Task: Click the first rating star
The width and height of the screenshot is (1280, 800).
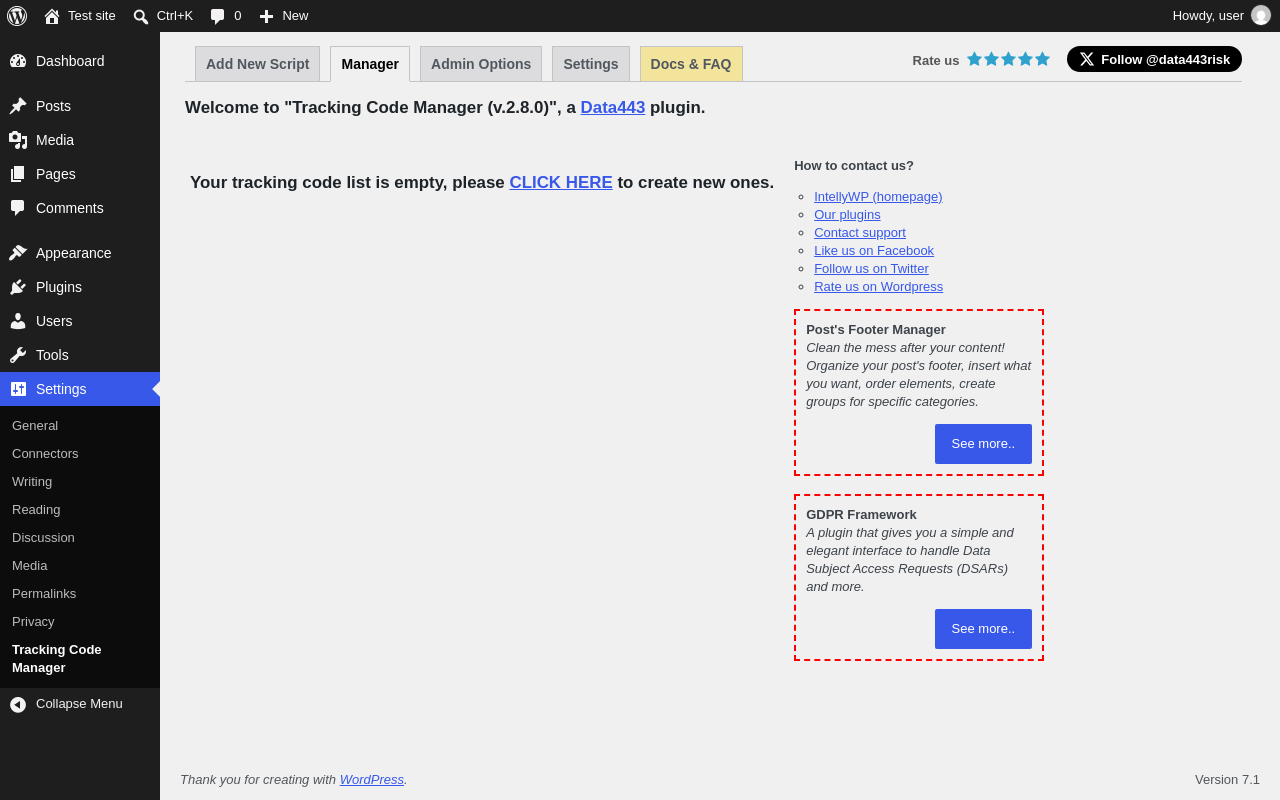Action: pyautogui.click(x=975, y=59)
